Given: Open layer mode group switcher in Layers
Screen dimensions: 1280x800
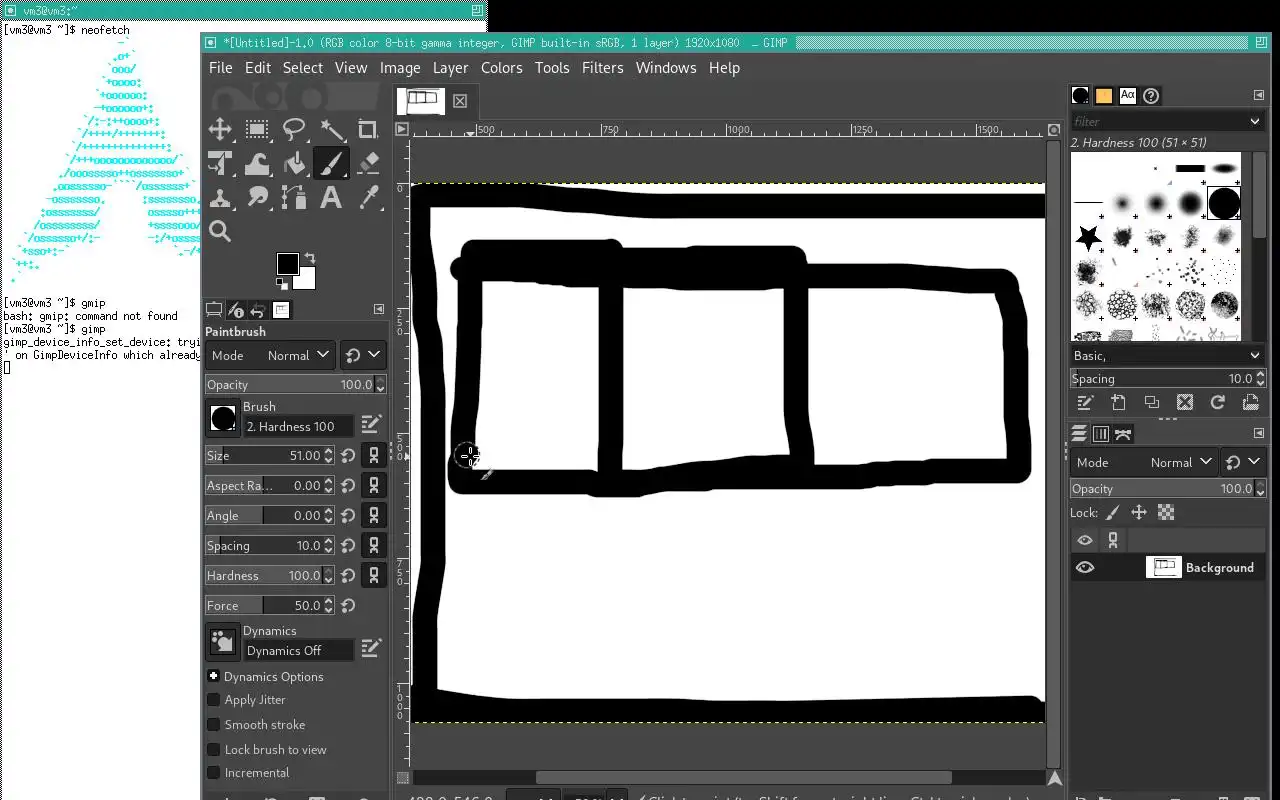Looking at the screenshot, I should pyautogui.click(x=1242, y=462).
